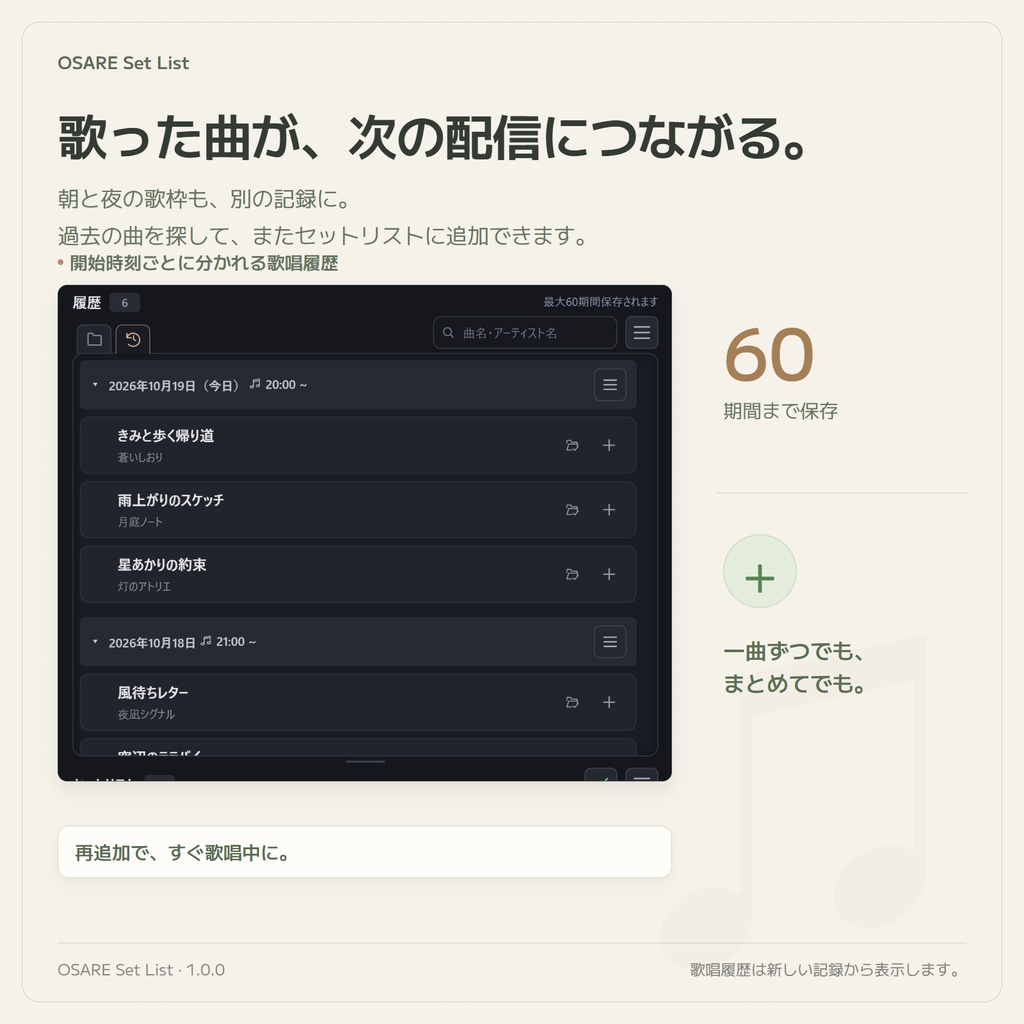
Task: Click the large green plus circle
Action: coord(760,571)
